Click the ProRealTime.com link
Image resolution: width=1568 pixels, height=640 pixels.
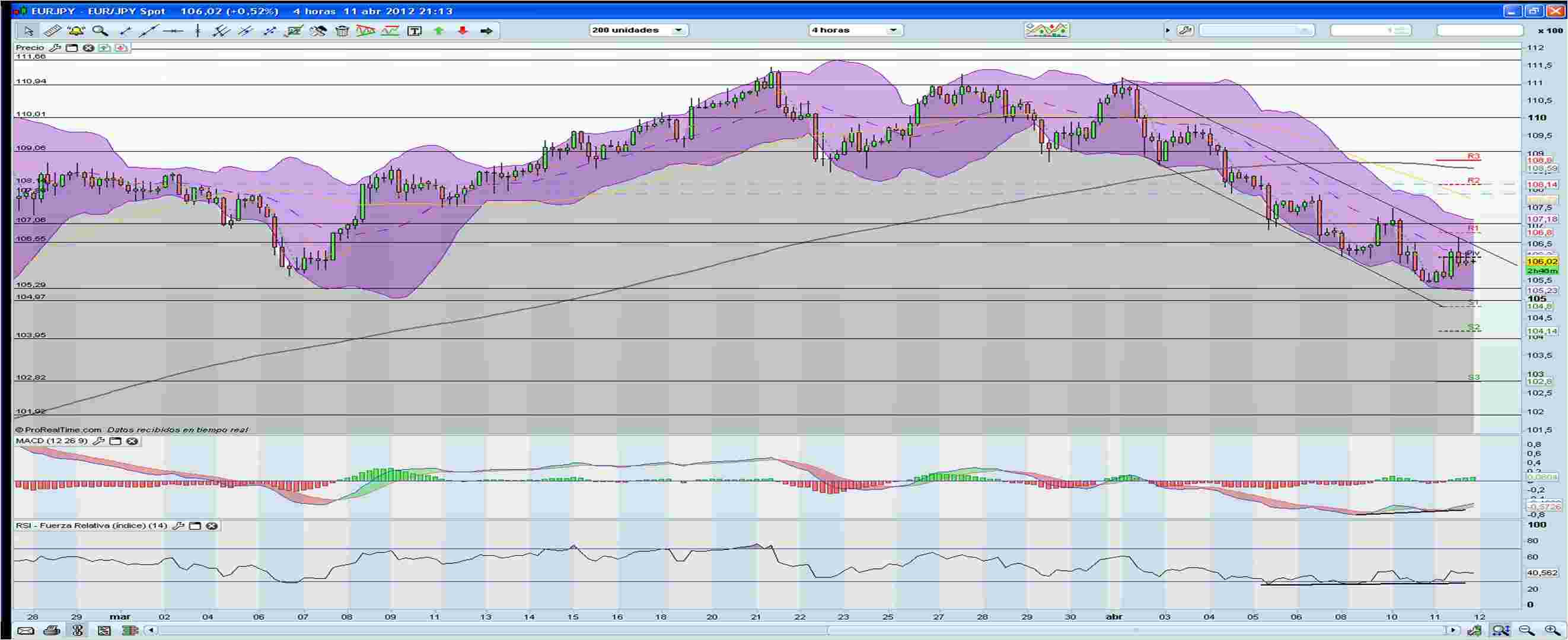[x=58, y=429]
